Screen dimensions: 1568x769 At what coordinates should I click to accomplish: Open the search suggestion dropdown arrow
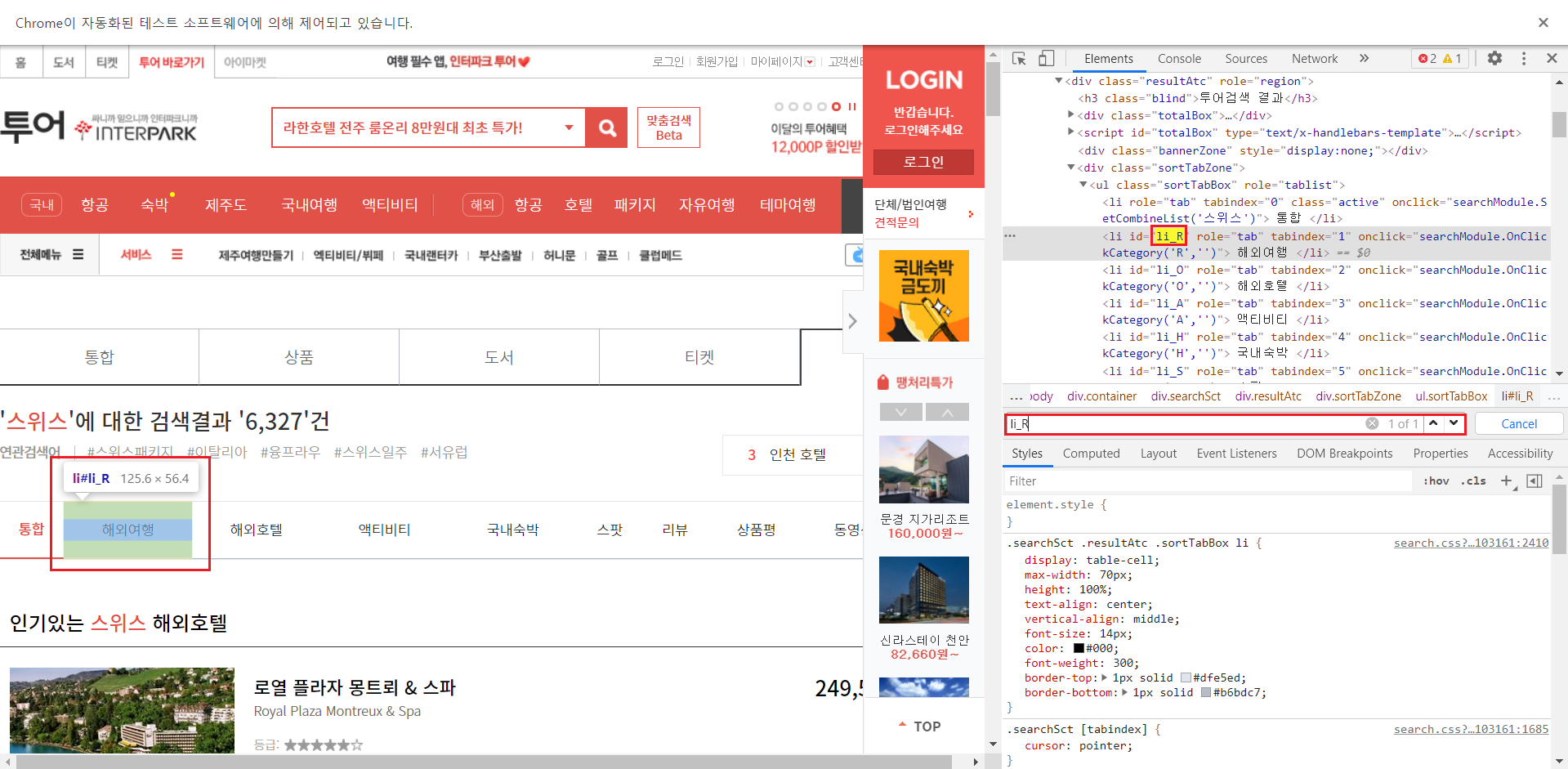pos(569,127)
